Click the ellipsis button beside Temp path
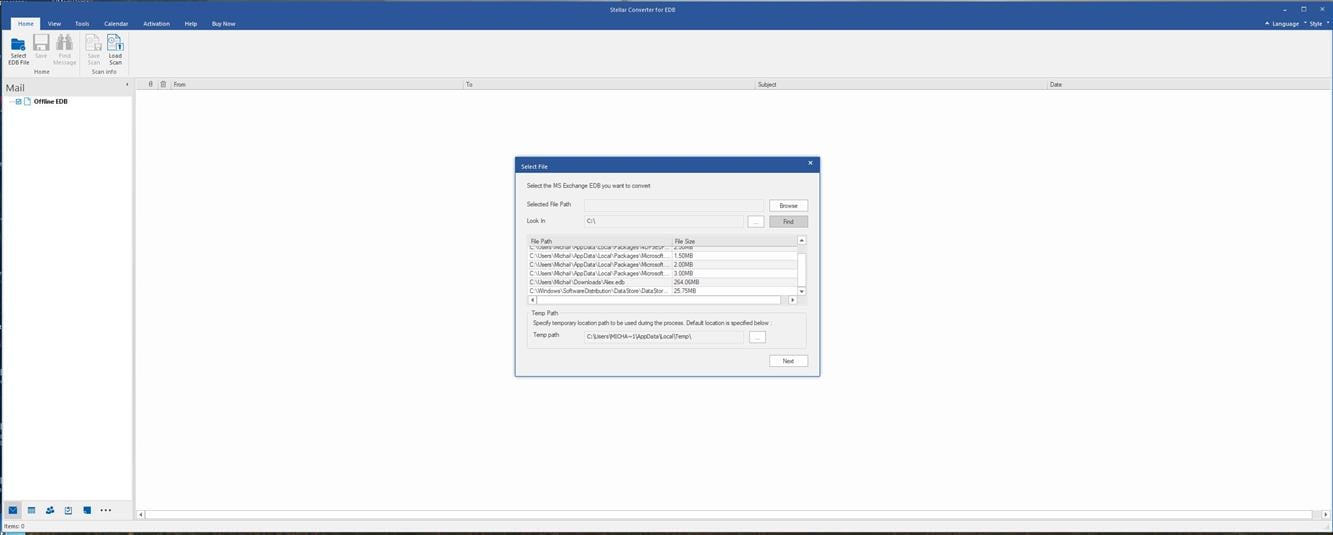 (757, 337)
